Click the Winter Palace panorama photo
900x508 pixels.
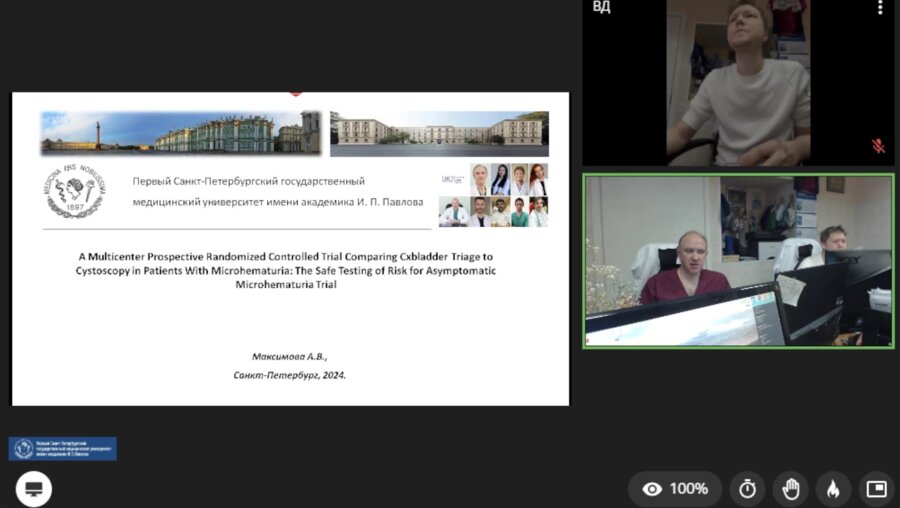pyautogui.click(x=181, y=133)
